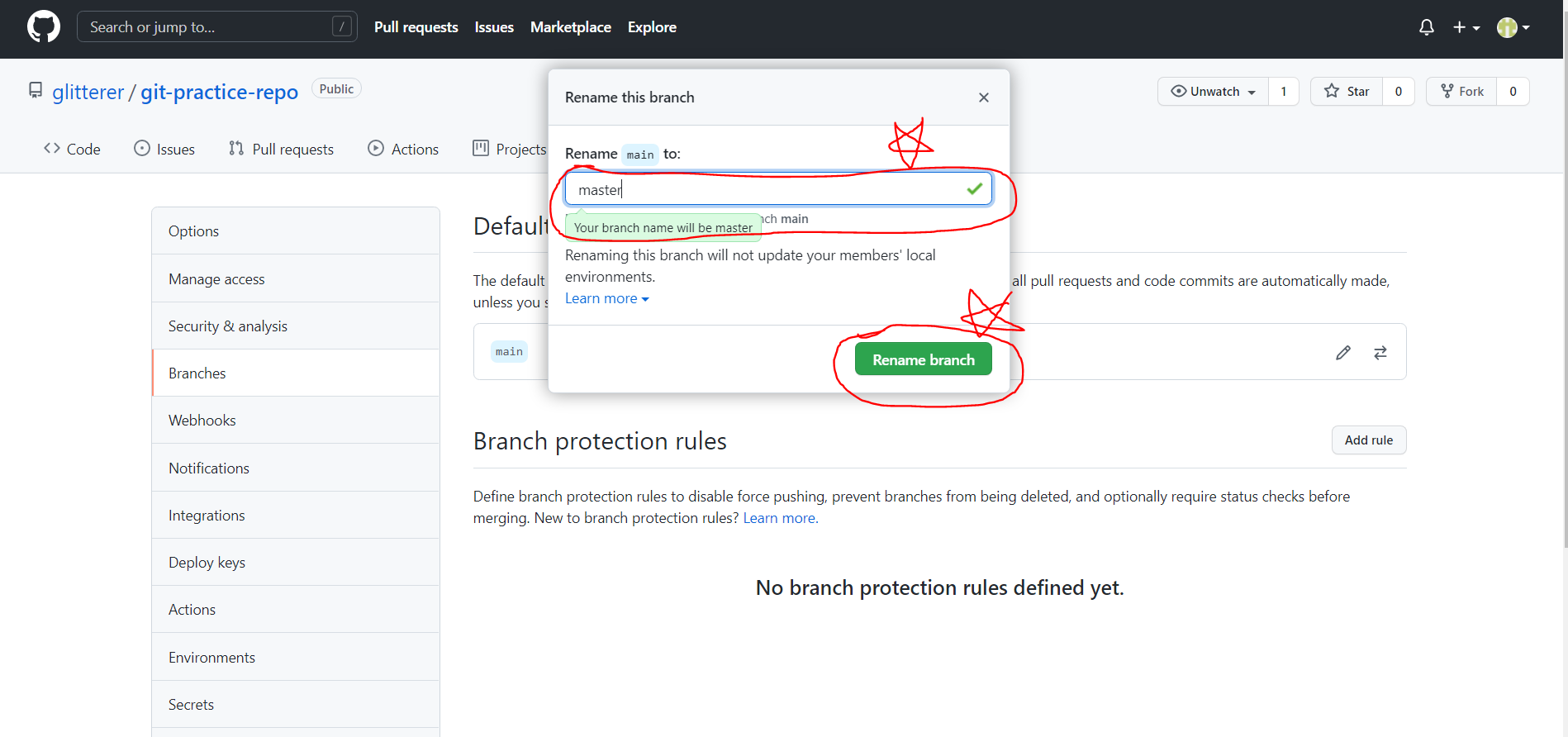Click the Unwatch dropdown button
This screenshot has width=1568, height=737.
coord(1213,91)
